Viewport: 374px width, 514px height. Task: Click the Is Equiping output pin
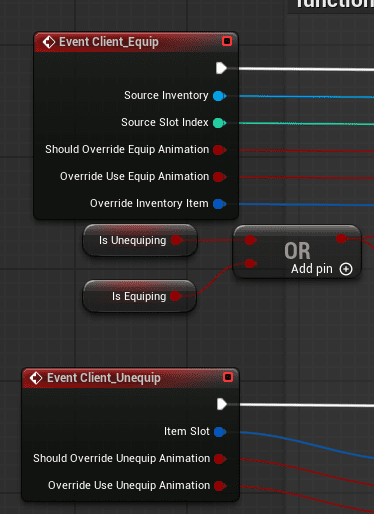[x=176, y=296]
